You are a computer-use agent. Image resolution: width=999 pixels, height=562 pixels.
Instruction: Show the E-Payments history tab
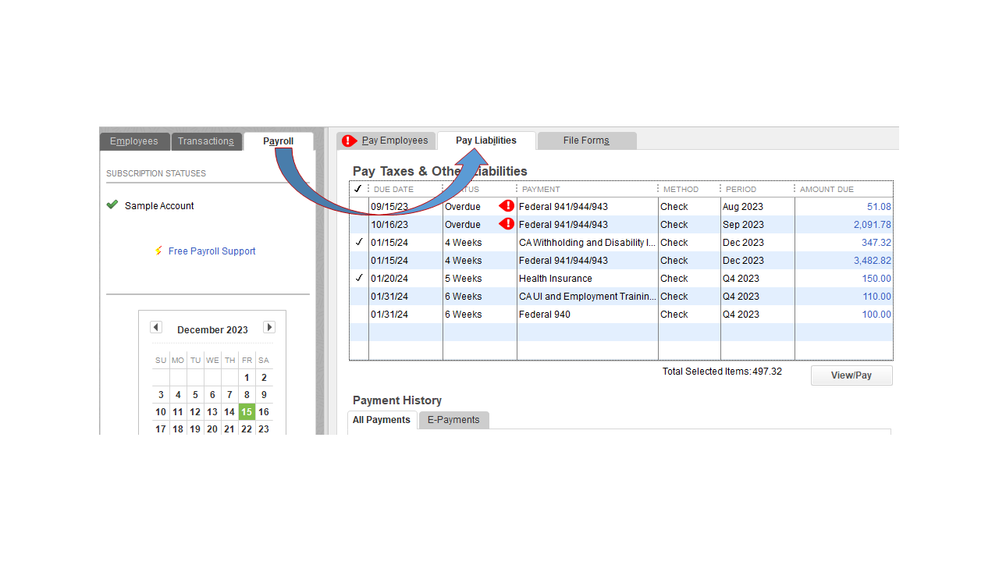[x=454, y=419]
